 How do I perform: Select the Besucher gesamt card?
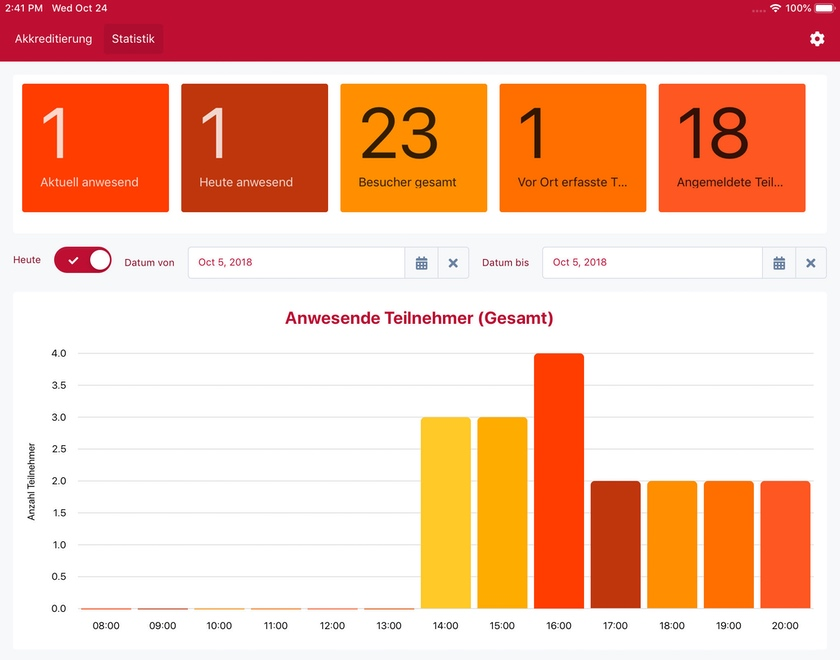click(x=413, y=147)
